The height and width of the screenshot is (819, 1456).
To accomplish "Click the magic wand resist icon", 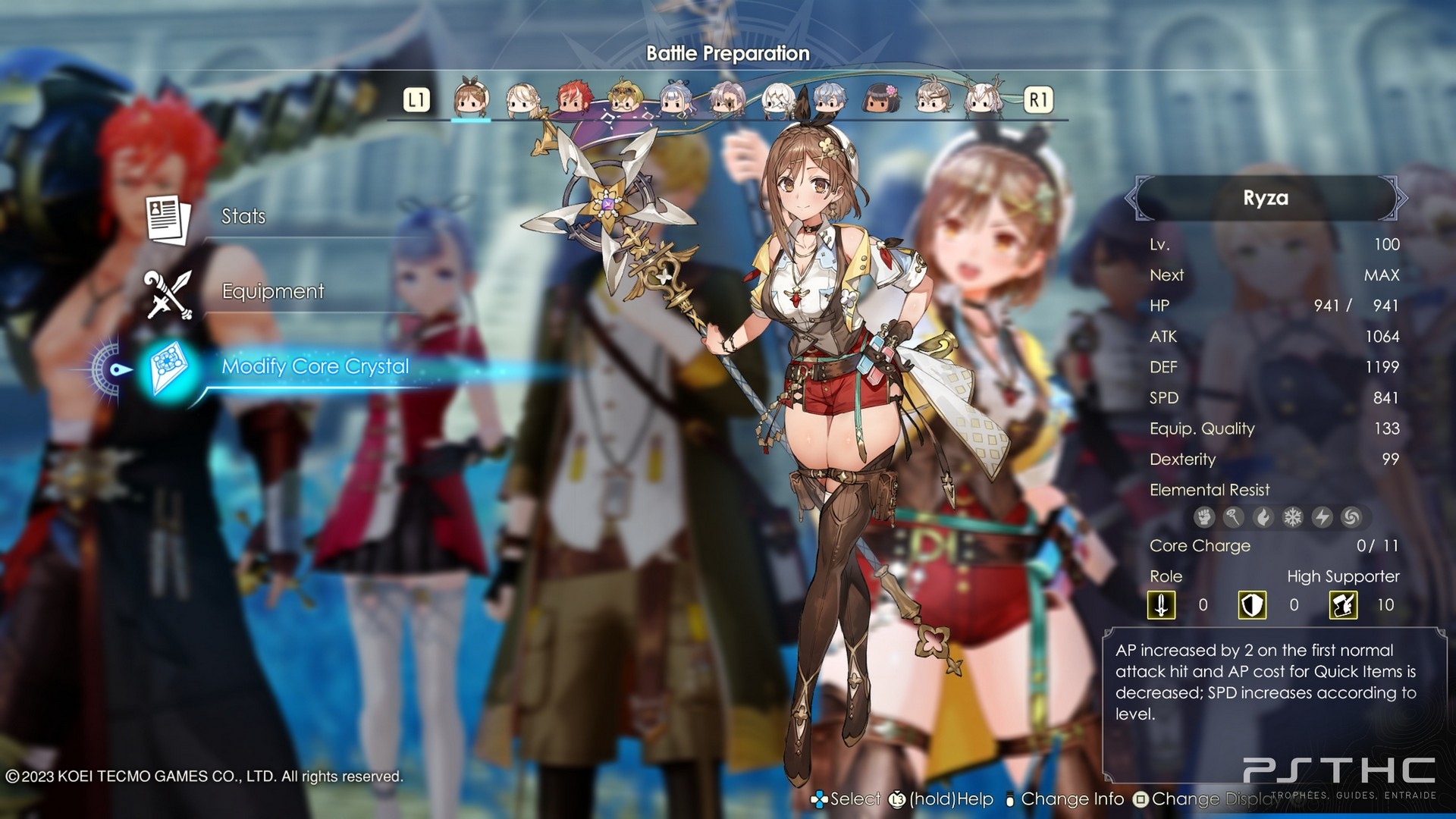I will point(1234,517).
